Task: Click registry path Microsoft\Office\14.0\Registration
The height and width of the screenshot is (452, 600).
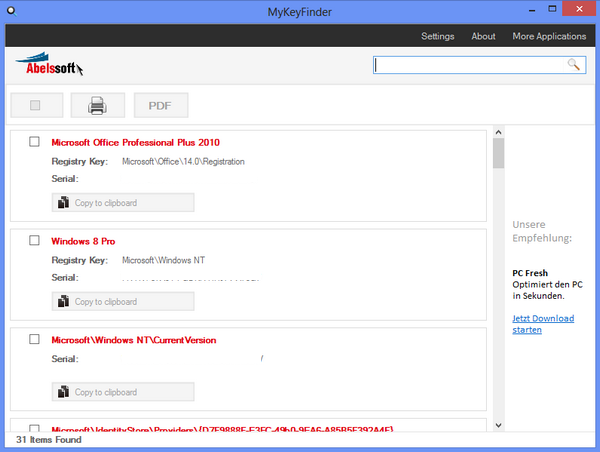Action: point(183,162)
